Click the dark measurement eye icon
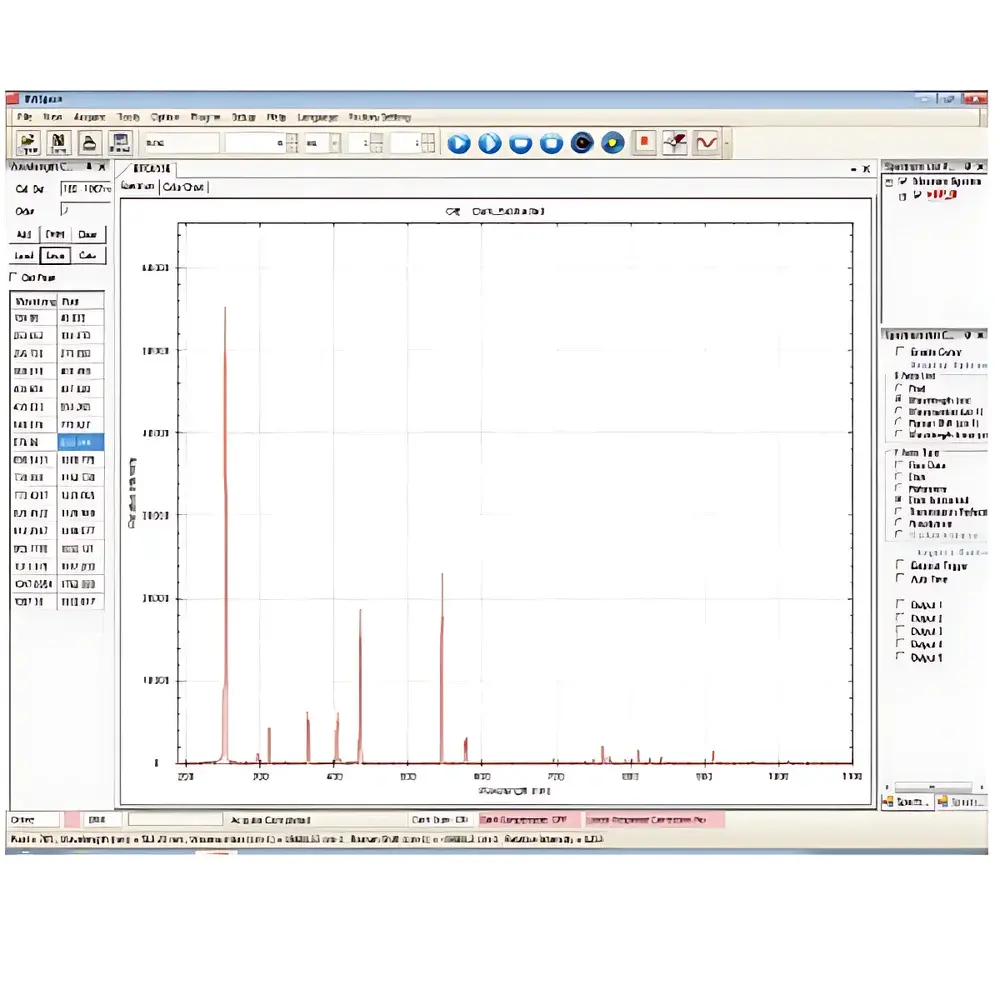Screen dimensions: 1000x1000 tap(581, 143)
